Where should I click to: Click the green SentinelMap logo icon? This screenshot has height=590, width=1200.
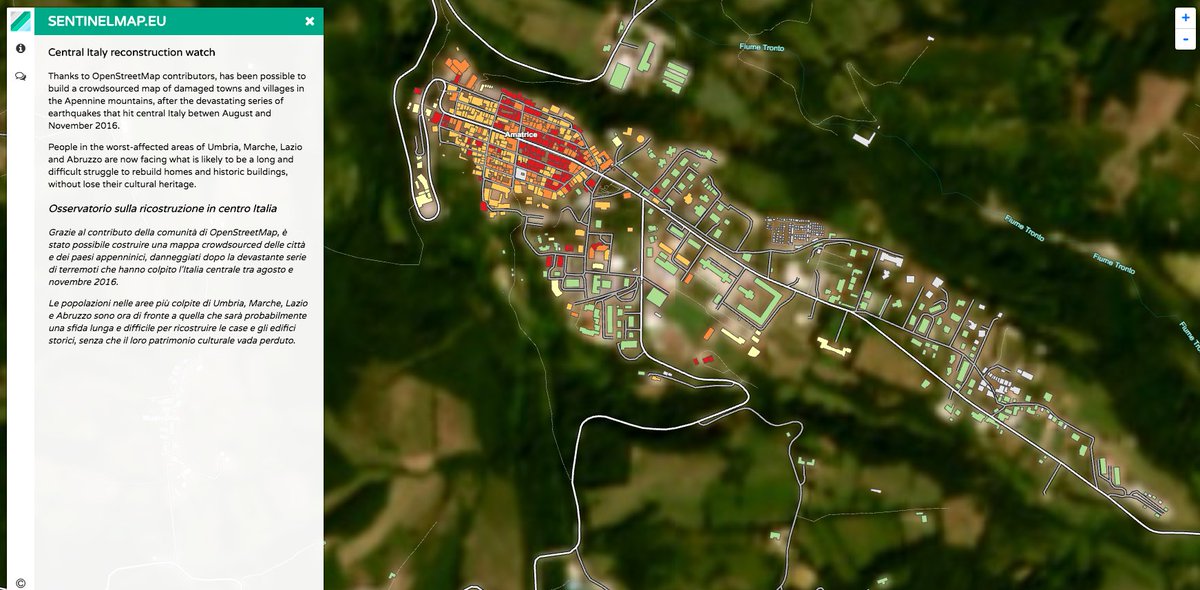(20, 20)
